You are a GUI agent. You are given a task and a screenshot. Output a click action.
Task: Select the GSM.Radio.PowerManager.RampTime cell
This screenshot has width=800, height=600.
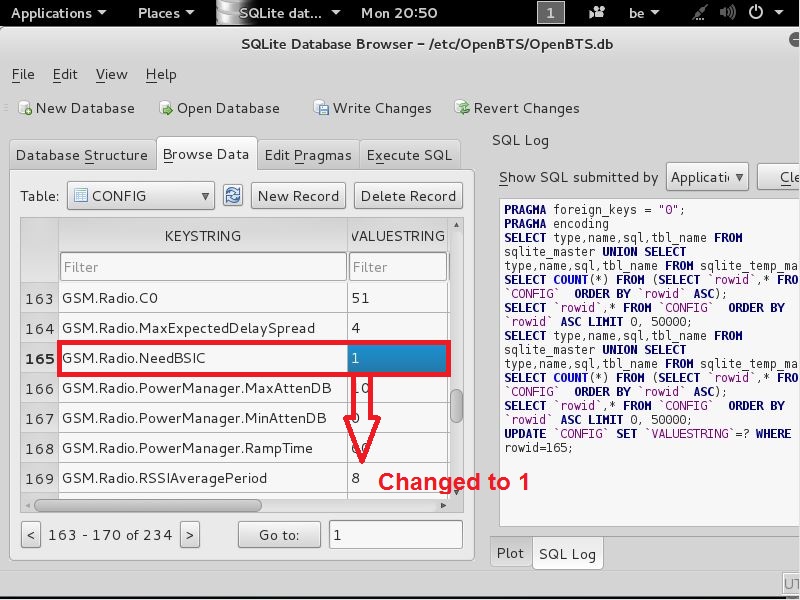[203, 448]
